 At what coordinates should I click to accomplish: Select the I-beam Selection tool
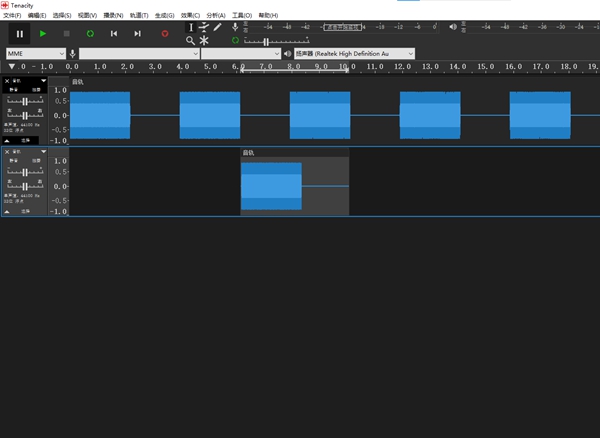[191, 27]
